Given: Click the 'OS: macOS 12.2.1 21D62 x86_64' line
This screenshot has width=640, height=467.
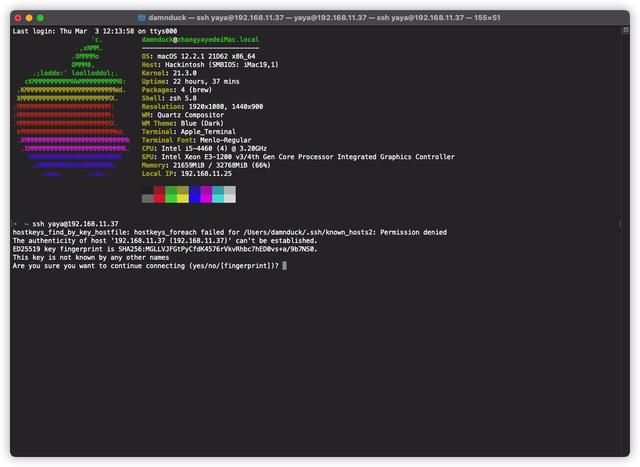Looking at the screenshot, I should pos(198,56).
